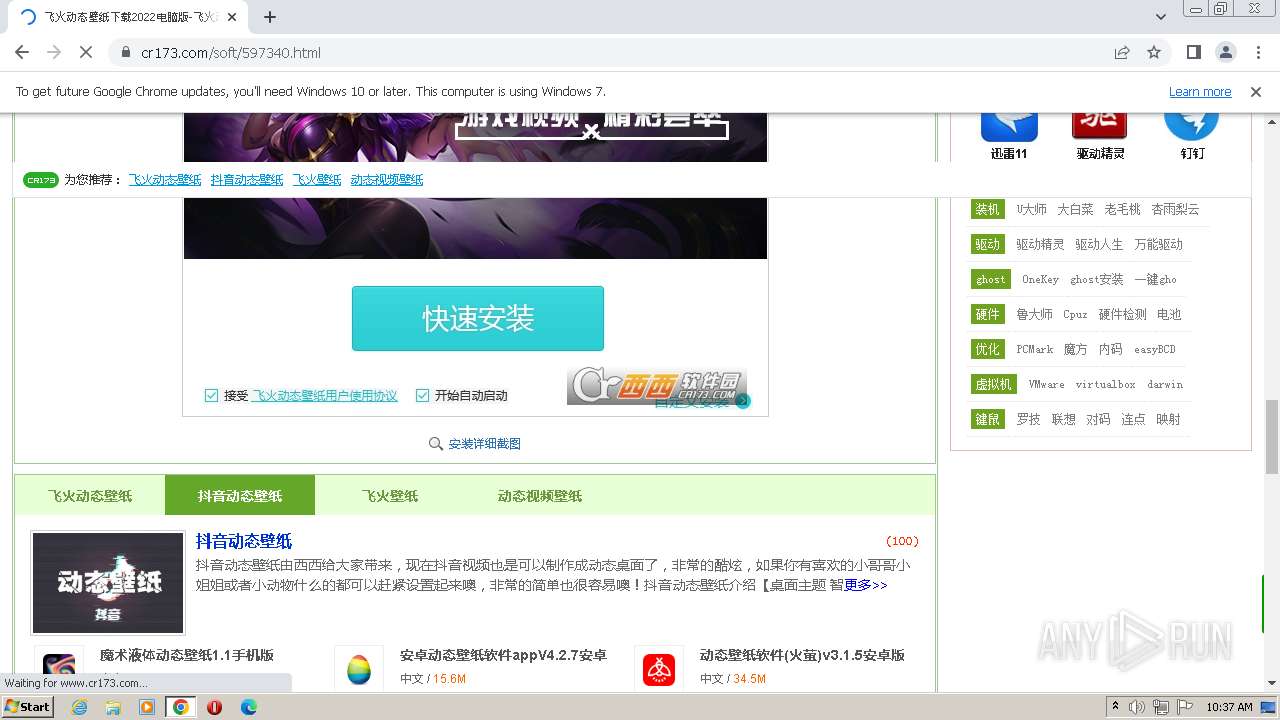Bookmark this page with the star icon
The width and height of the screenshot is (1280, 720).
1154,52
